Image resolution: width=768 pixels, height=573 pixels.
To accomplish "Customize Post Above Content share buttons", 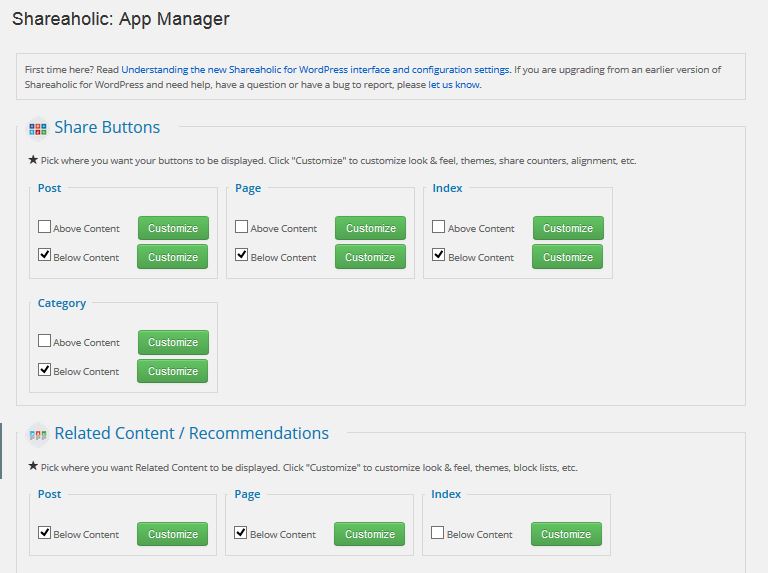I will click(173, 228).
